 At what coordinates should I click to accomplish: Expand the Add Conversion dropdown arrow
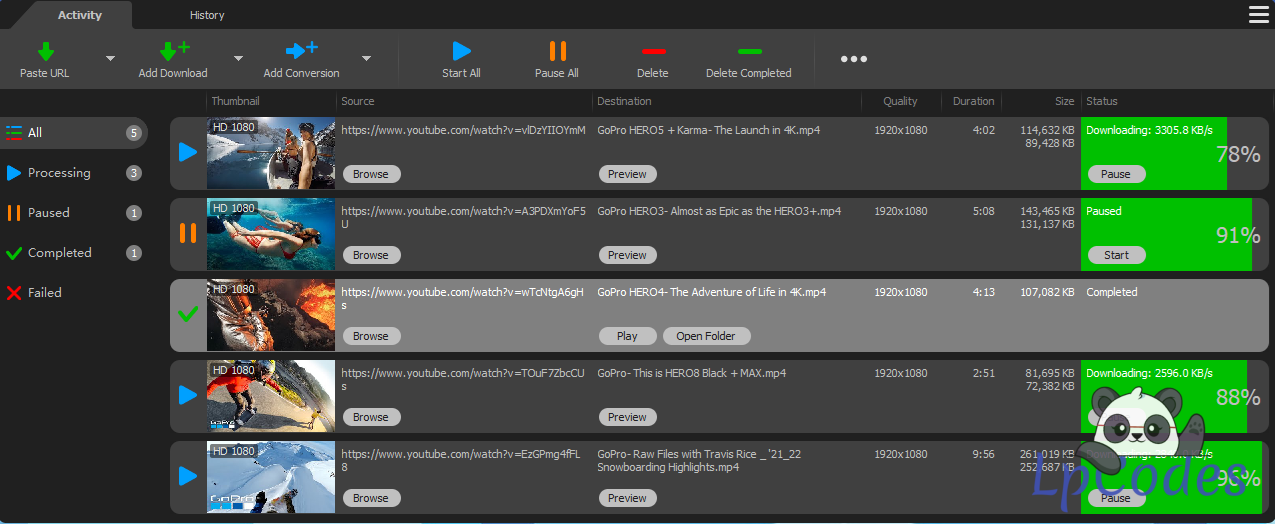(366, 59)
